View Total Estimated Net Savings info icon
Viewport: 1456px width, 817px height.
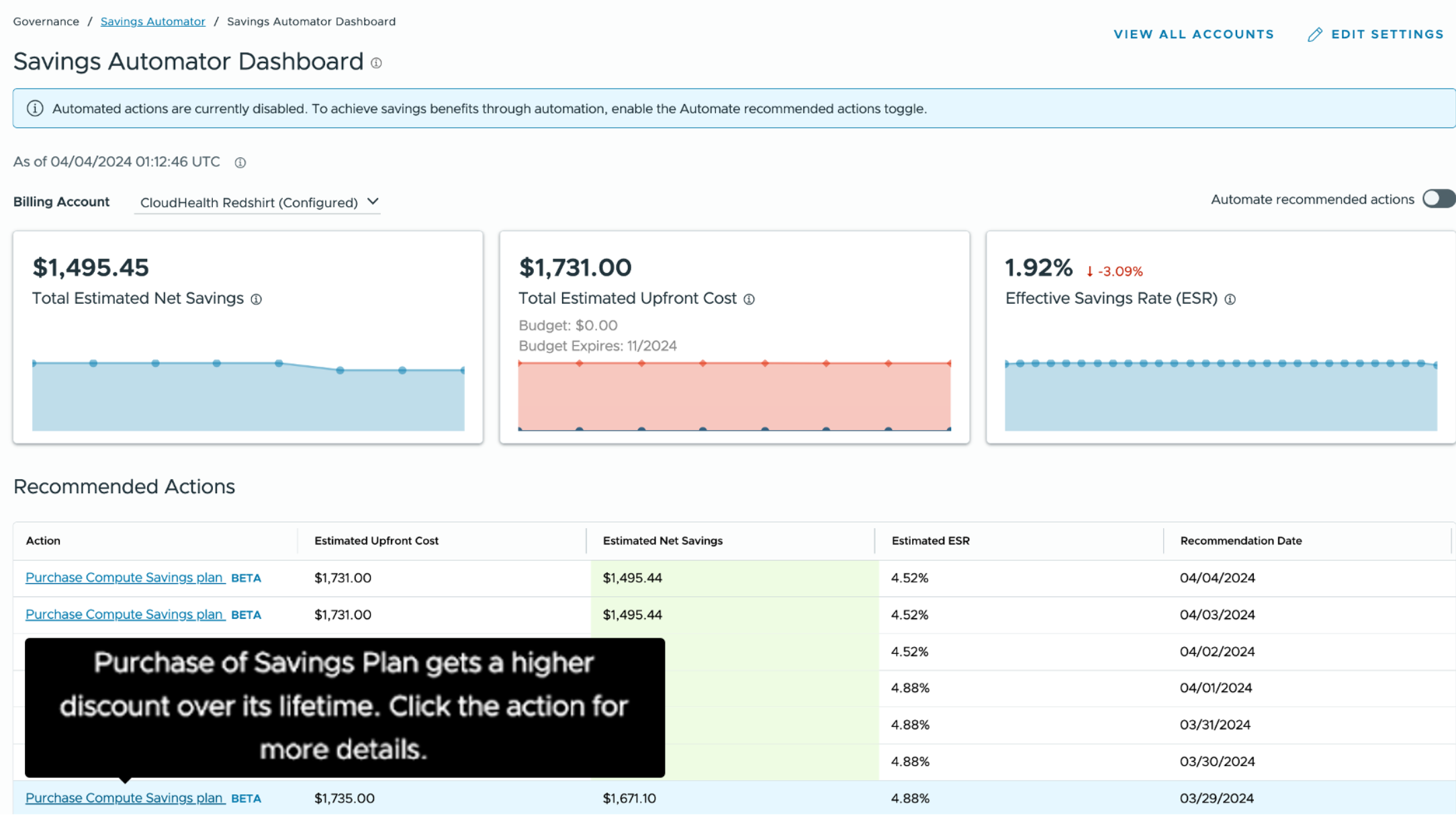(257, 300)
